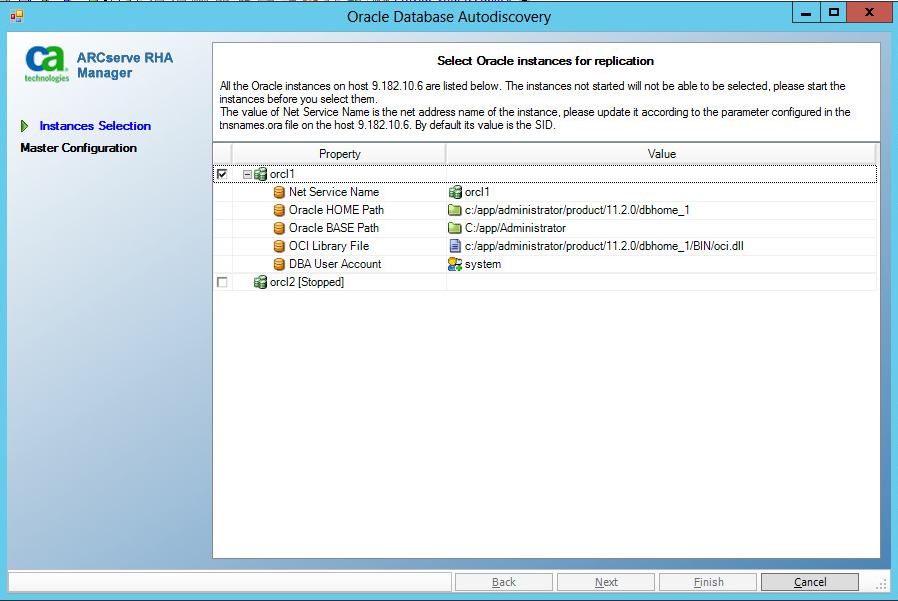Open the Instances Selection step
898x601 pixels.
point(95,125)
